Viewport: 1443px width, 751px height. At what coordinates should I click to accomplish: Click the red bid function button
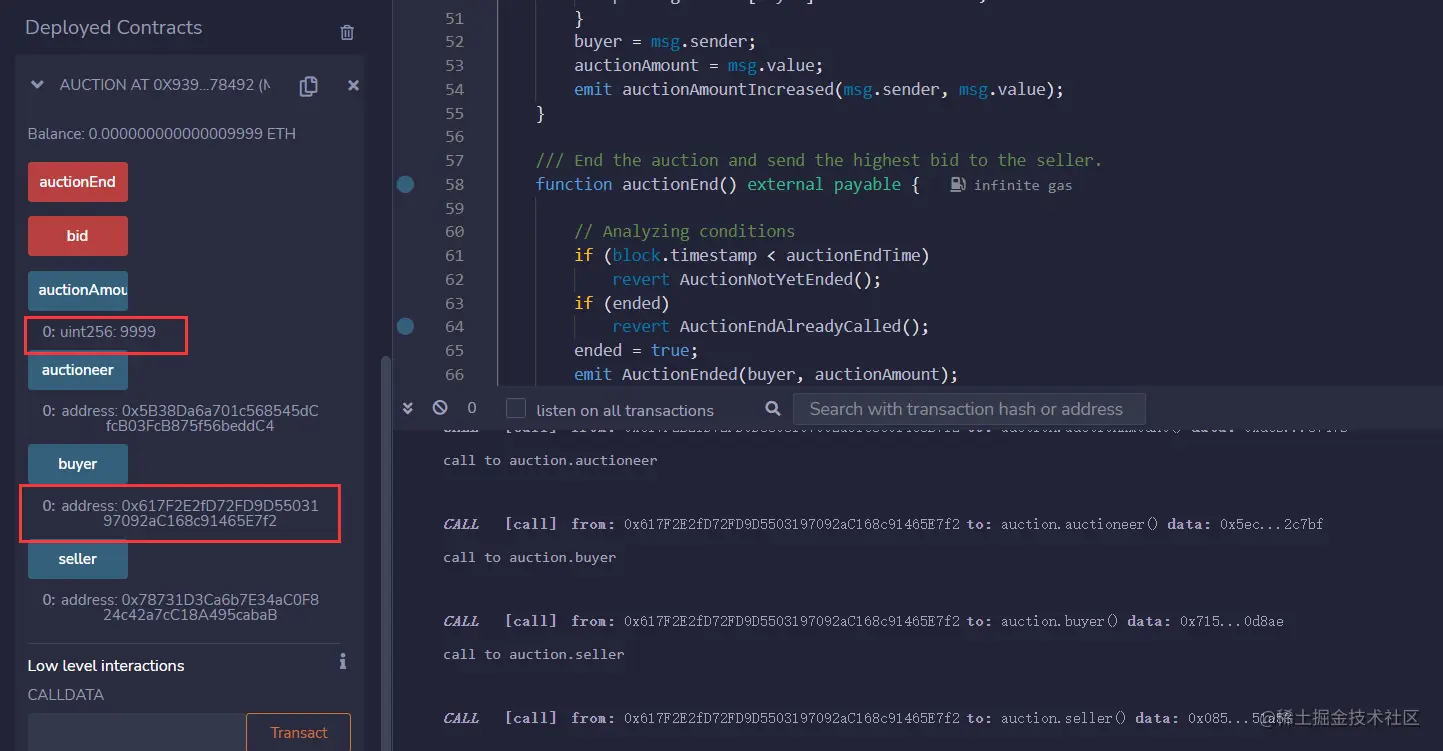tap(78, 236)
